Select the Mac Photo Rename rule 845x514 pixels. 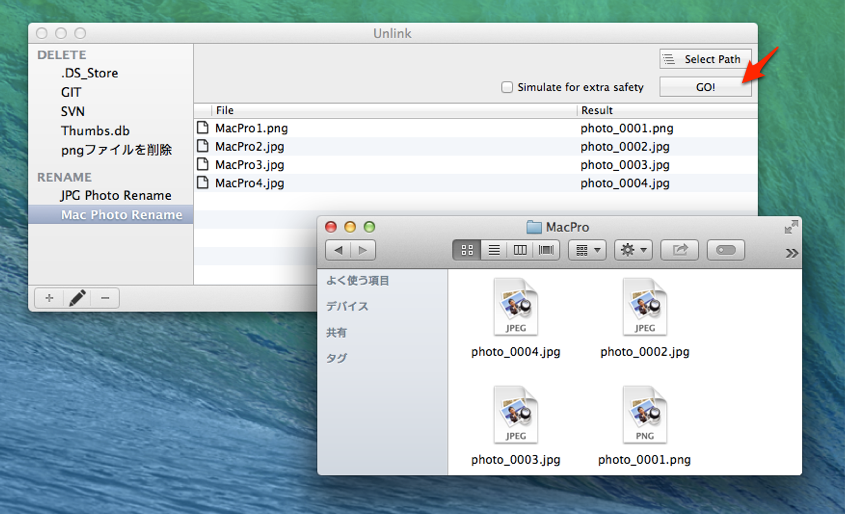(110, 214)
